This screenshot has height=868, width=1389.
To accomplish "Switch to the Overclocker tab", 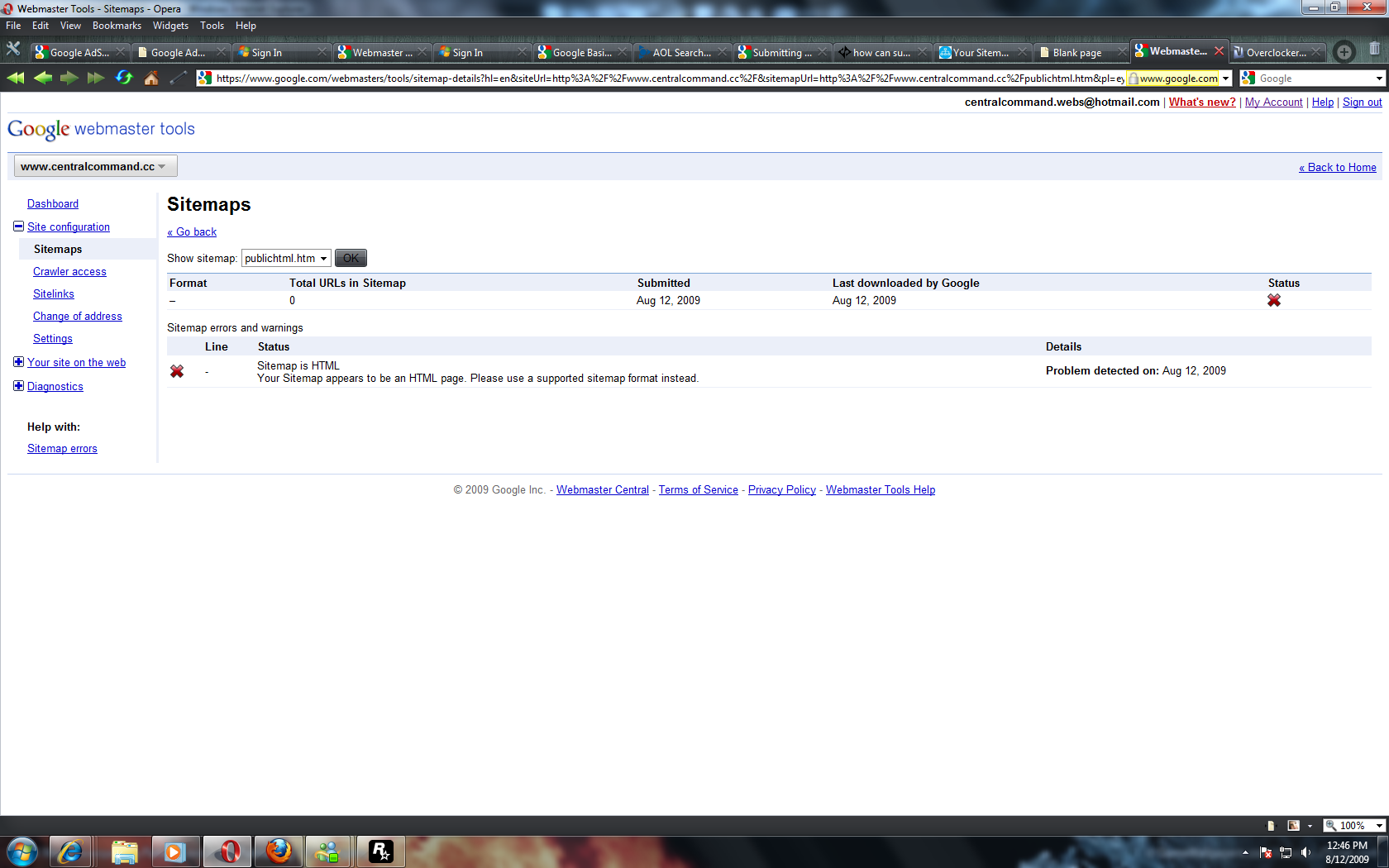I will click(1278, 52).
